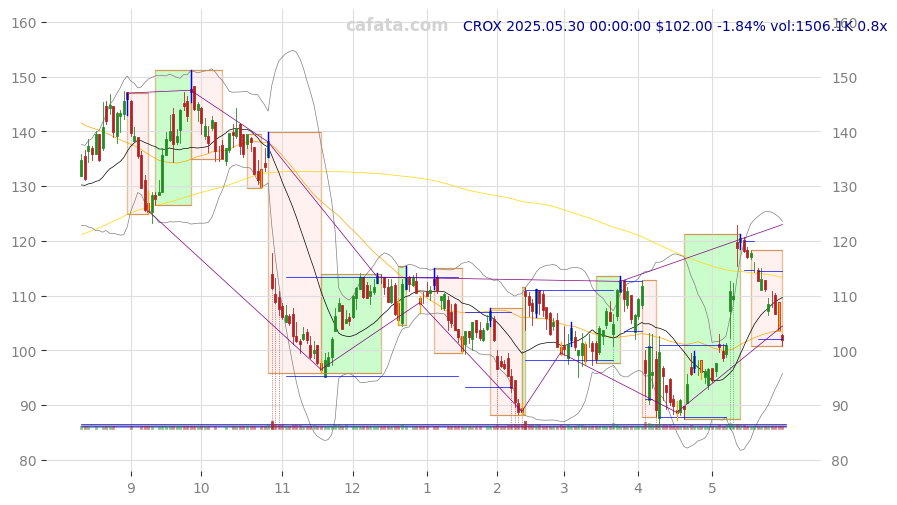
Task: Select the 160 label on the left price axis
Action: 23,23
